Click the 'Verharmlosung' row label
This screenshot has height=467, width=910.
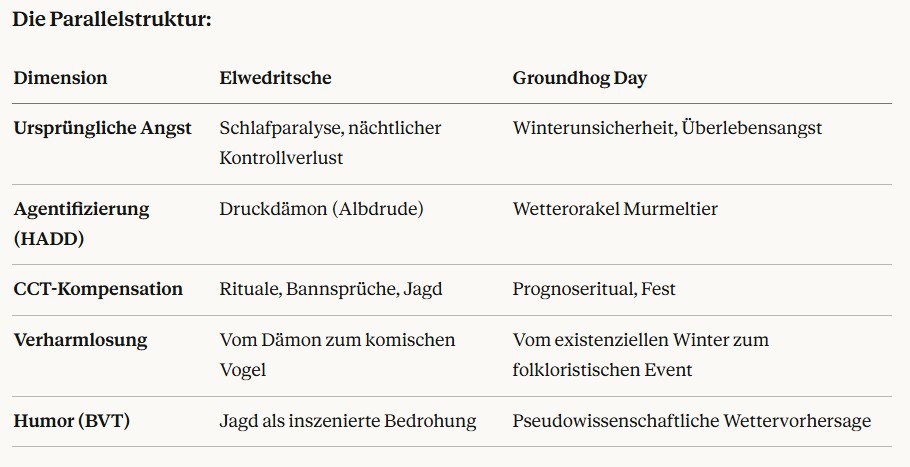(80, 340)
